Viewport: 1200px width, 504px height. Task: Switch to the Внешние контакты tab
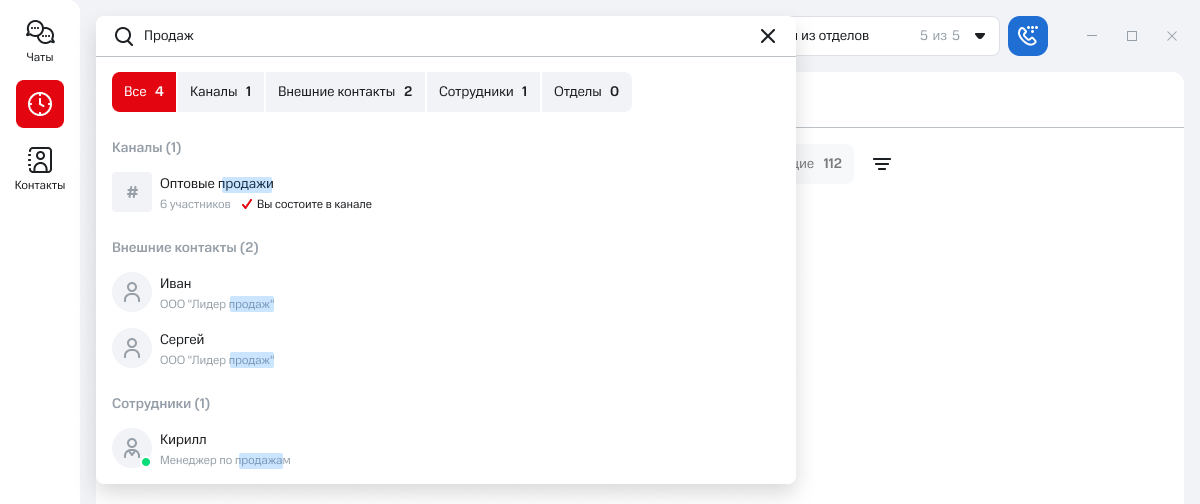point(345,92)
